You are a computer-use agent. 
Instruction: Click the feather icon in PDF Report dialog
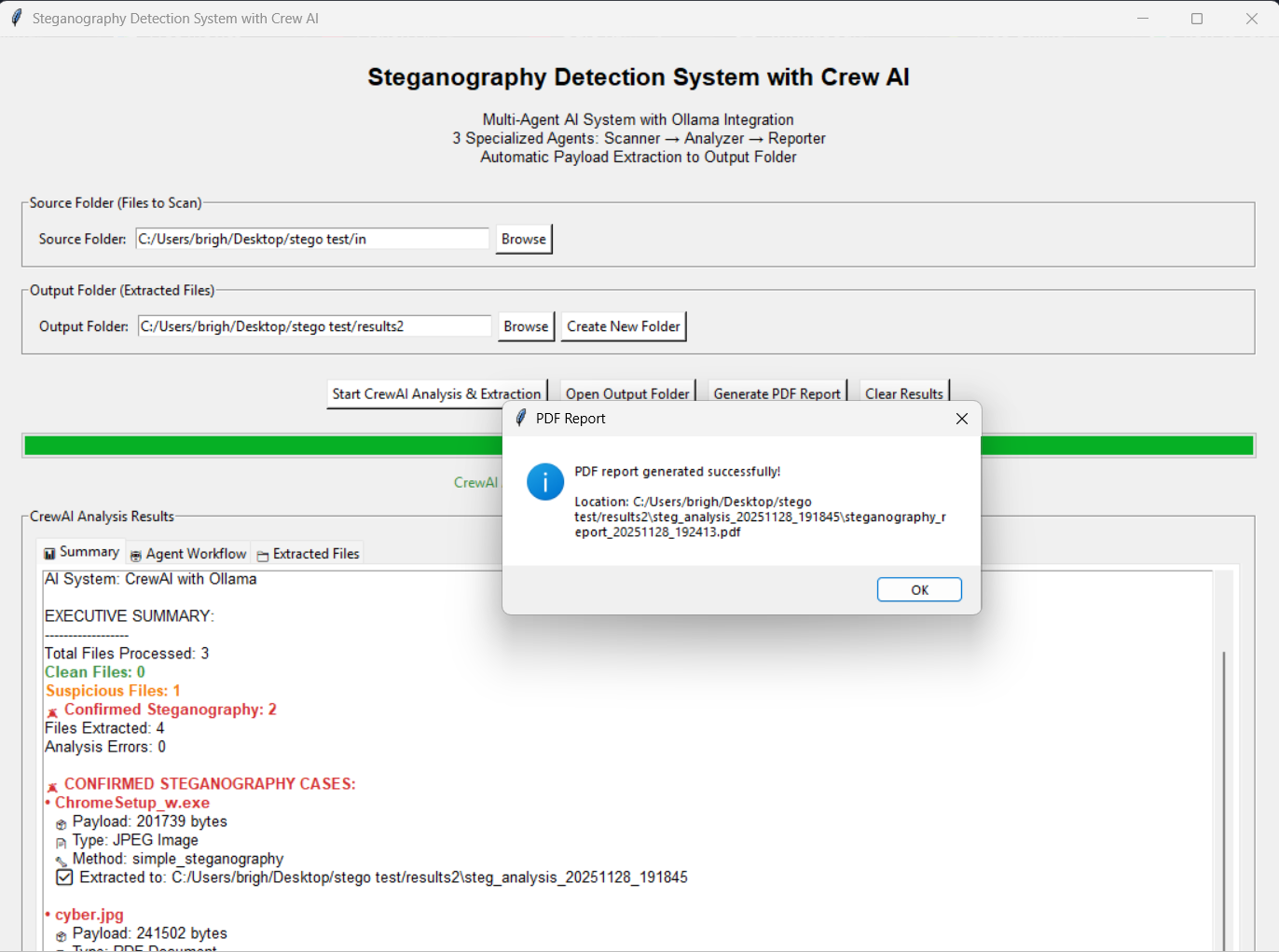coord(521,419)
